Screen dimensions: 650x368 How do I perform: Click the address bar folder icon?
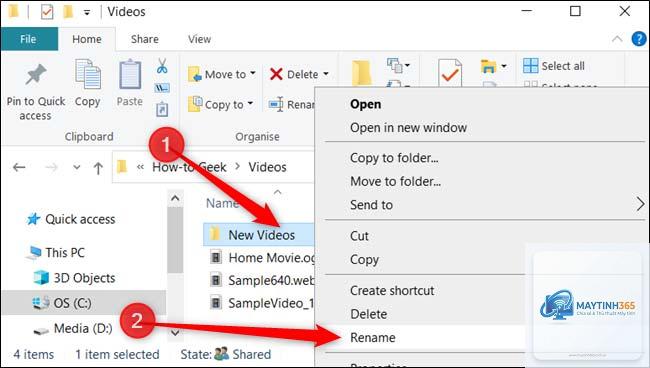click(122, 167)
